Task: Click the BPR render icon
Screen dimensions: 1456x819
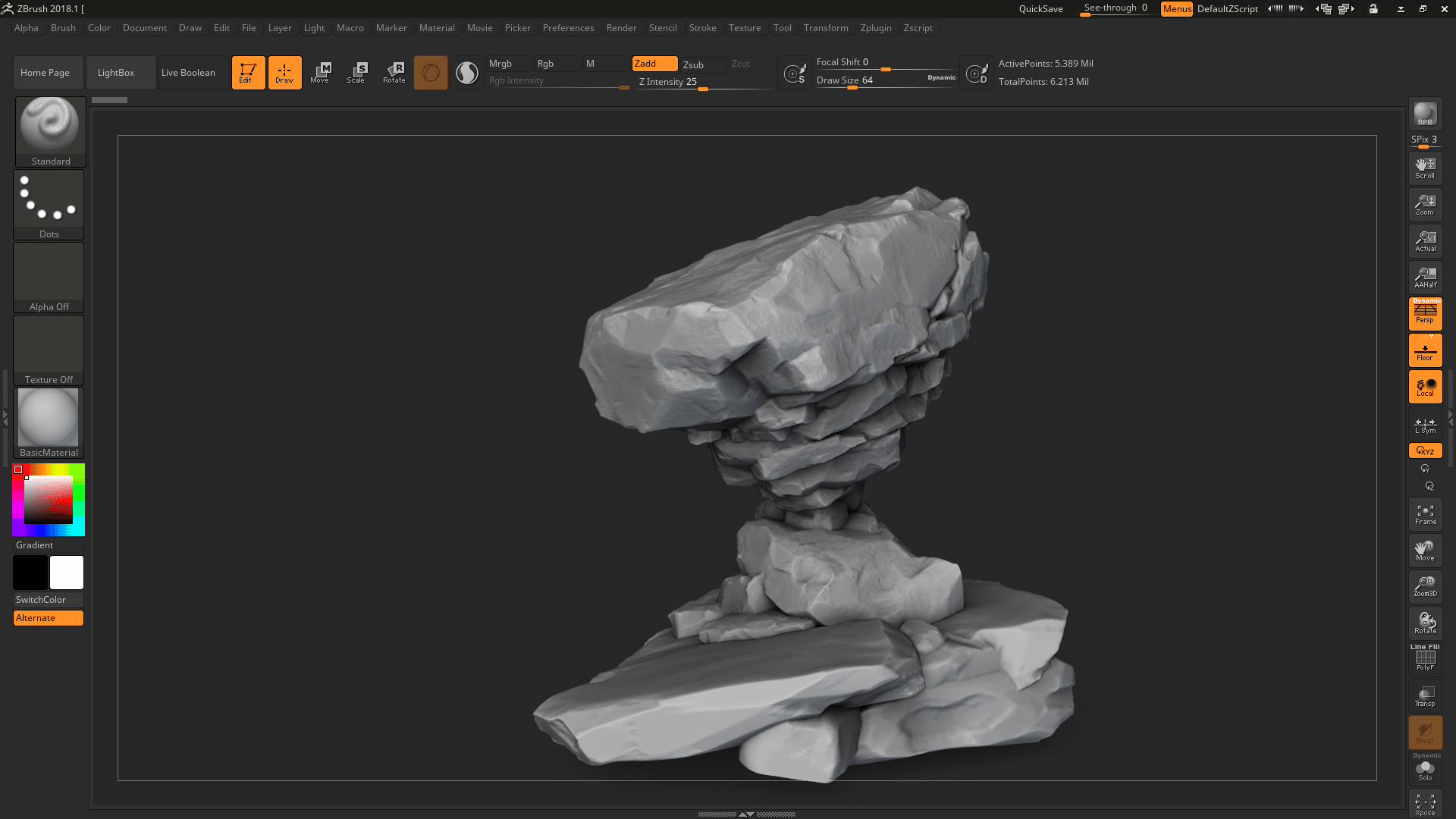Action: click(x=1425, y=114)
